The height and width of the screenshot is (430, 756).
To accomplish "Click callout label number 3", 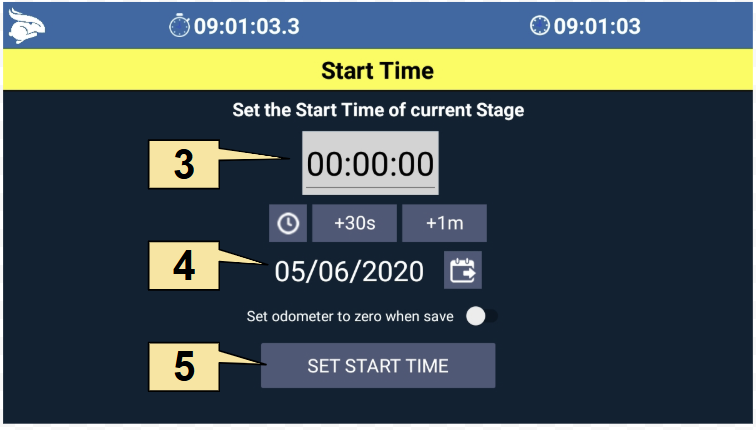I will pos(184,164).
